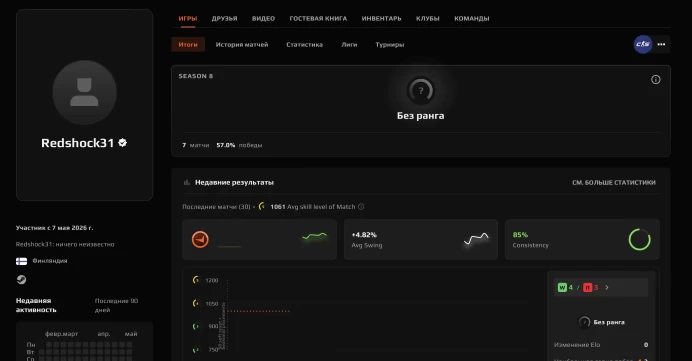
Task: Click the Финляндия country label
Action: [50, 261]
